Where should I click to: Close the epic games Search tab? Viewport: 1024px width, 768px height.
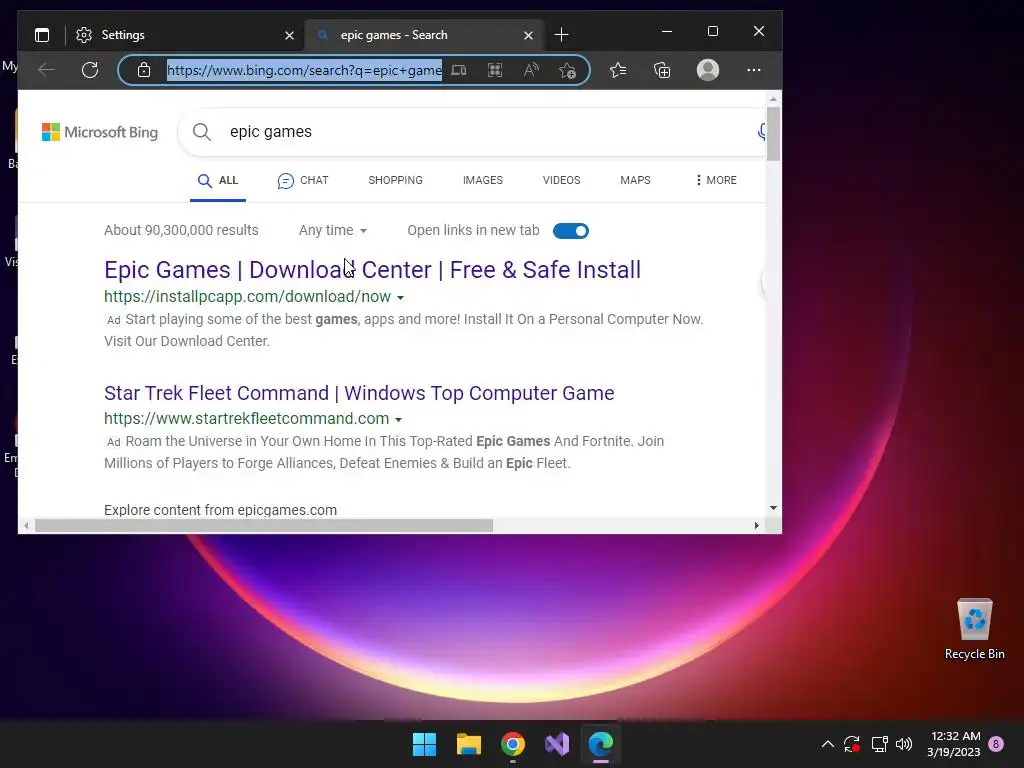pyautogui.click(x=528, y=35)
